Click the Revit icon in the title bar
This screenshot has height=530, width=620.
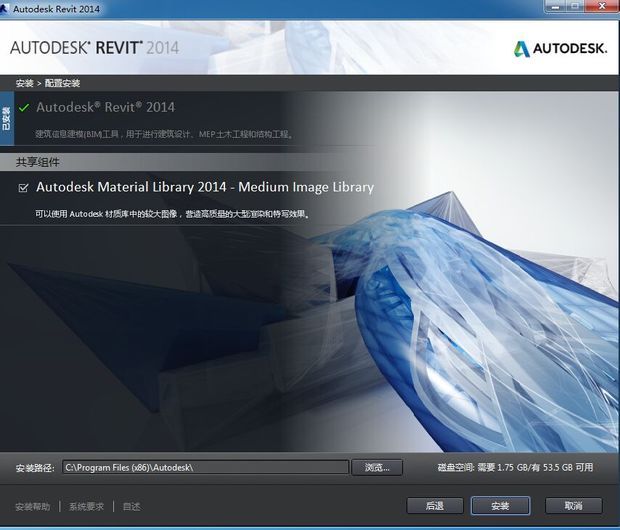click(8, 9)
